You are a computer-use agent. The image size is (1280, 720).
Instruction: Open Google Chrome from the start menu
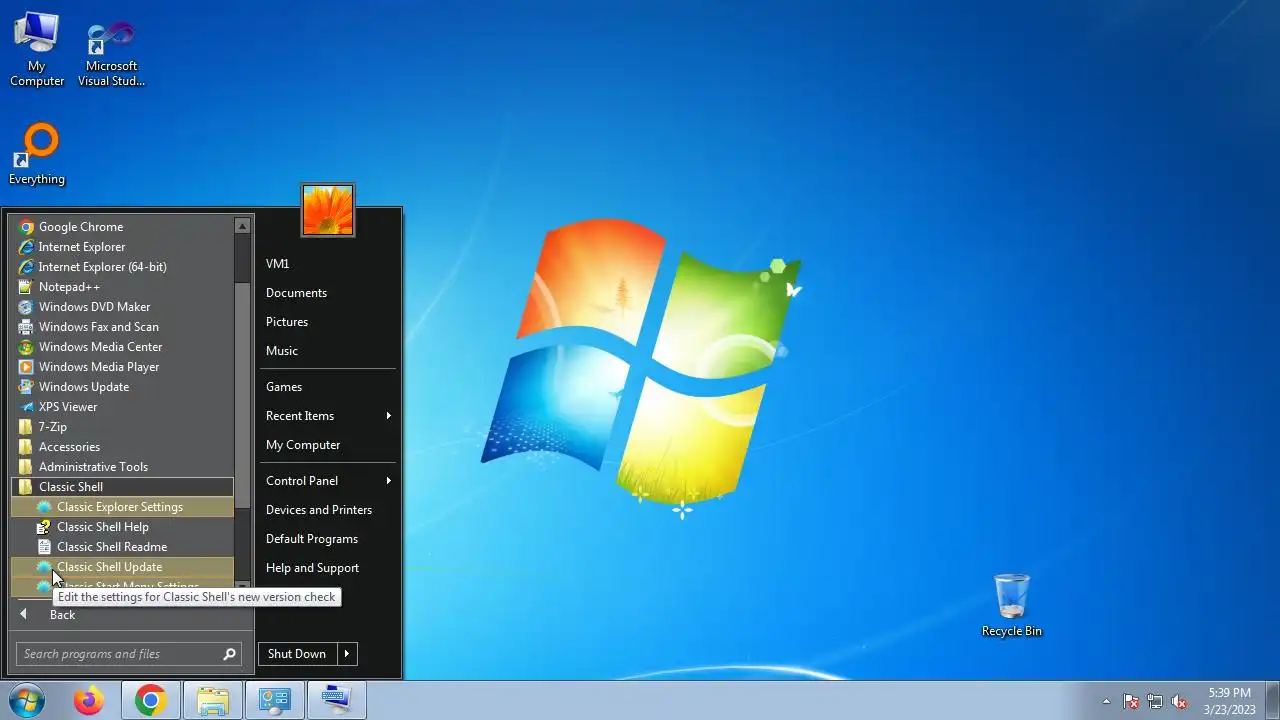(x=122, y=227)
